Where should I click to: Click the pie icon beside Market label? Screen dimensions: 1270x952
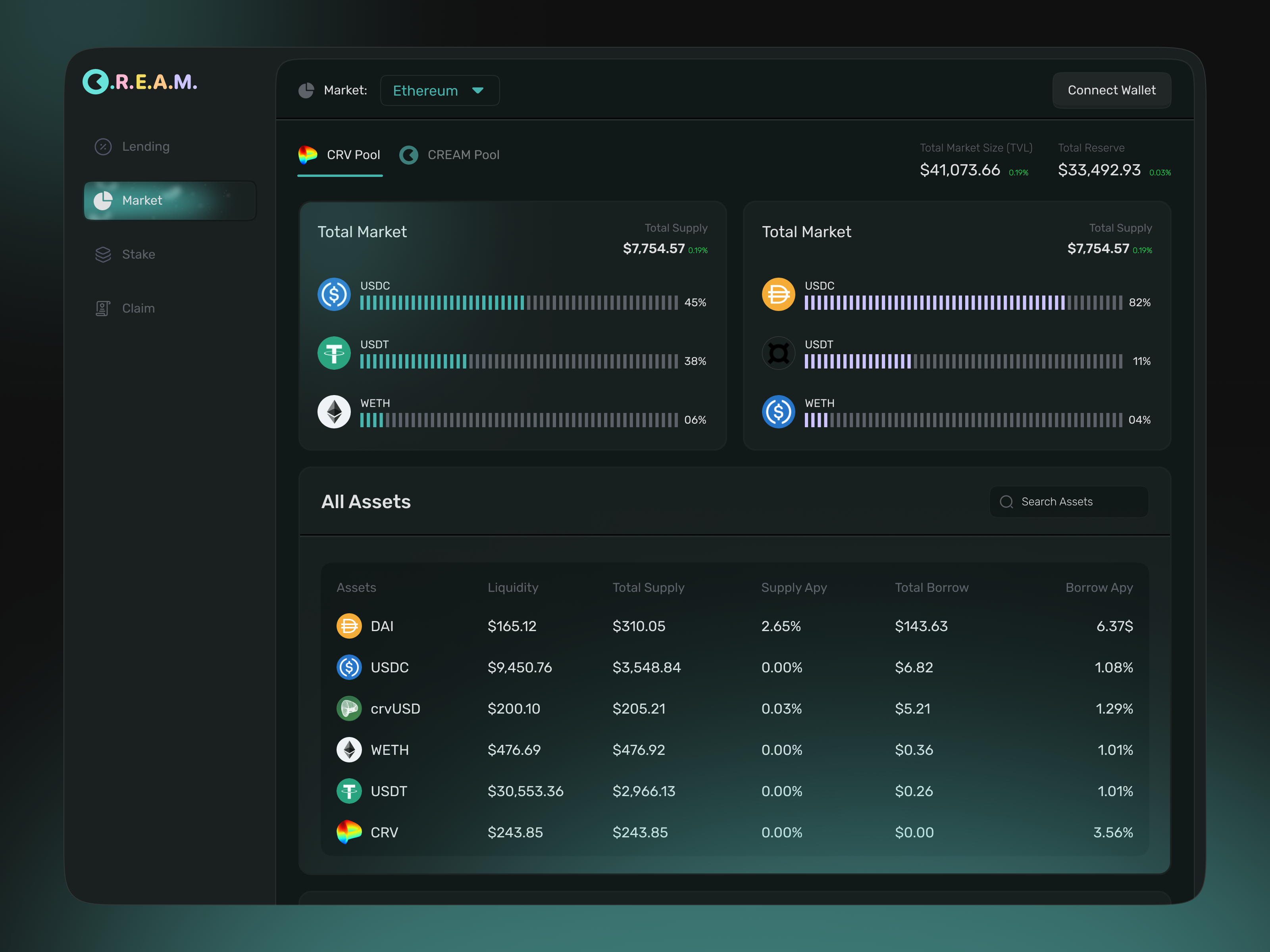point(307,91)
